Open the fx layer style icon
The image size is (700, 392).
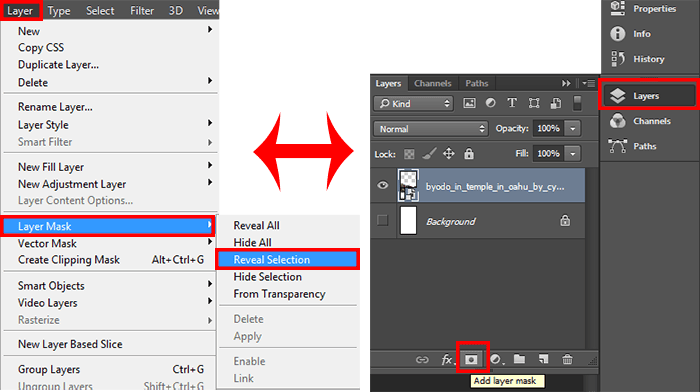coord(447,359)
